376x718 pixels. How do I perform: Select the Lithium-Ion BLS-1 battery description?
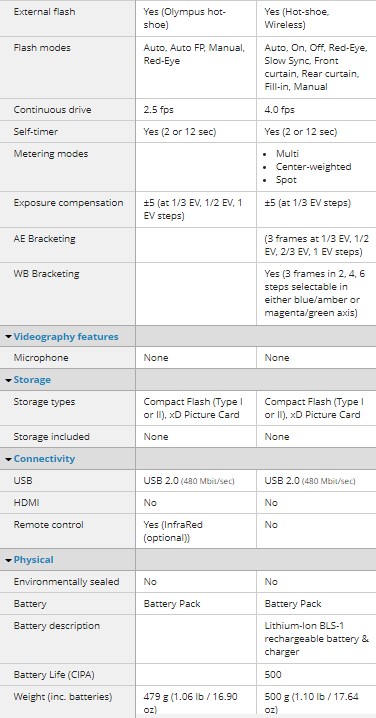[316, 639]
